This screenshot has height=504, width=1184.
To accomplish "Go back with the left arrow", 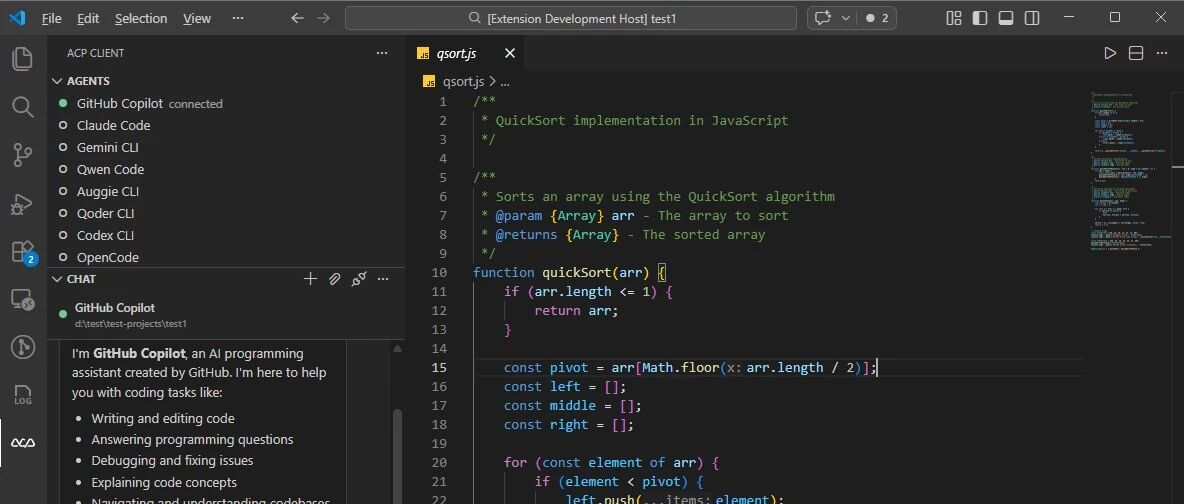I will click(x=298, y=18).
